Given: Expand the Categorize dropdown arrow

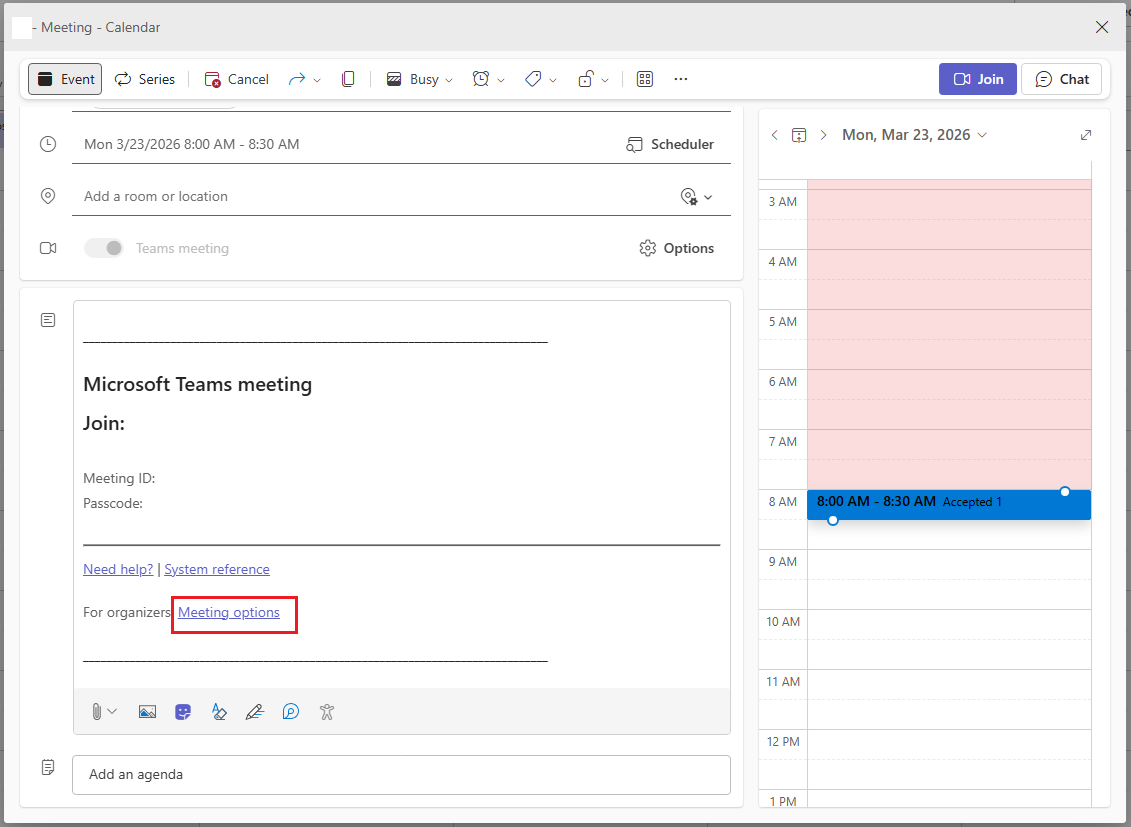Looking at the screenshot, I should tap(553, 80).
